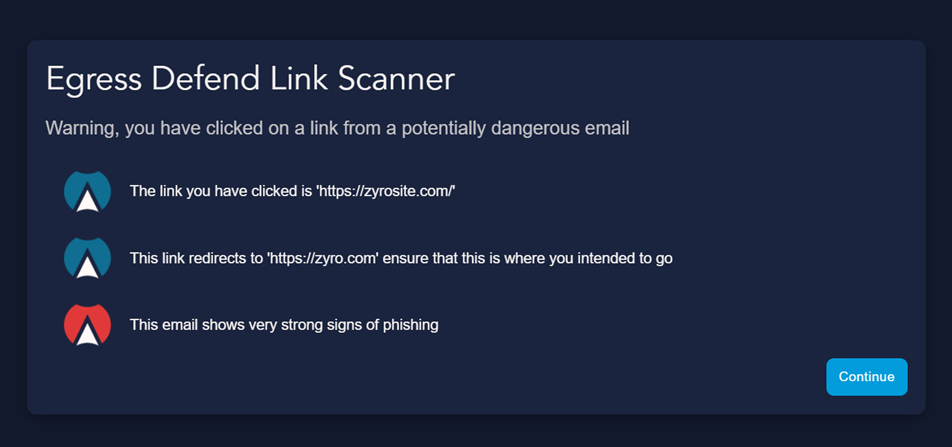Click the red Egress phishing alert icon

(87, 325)
